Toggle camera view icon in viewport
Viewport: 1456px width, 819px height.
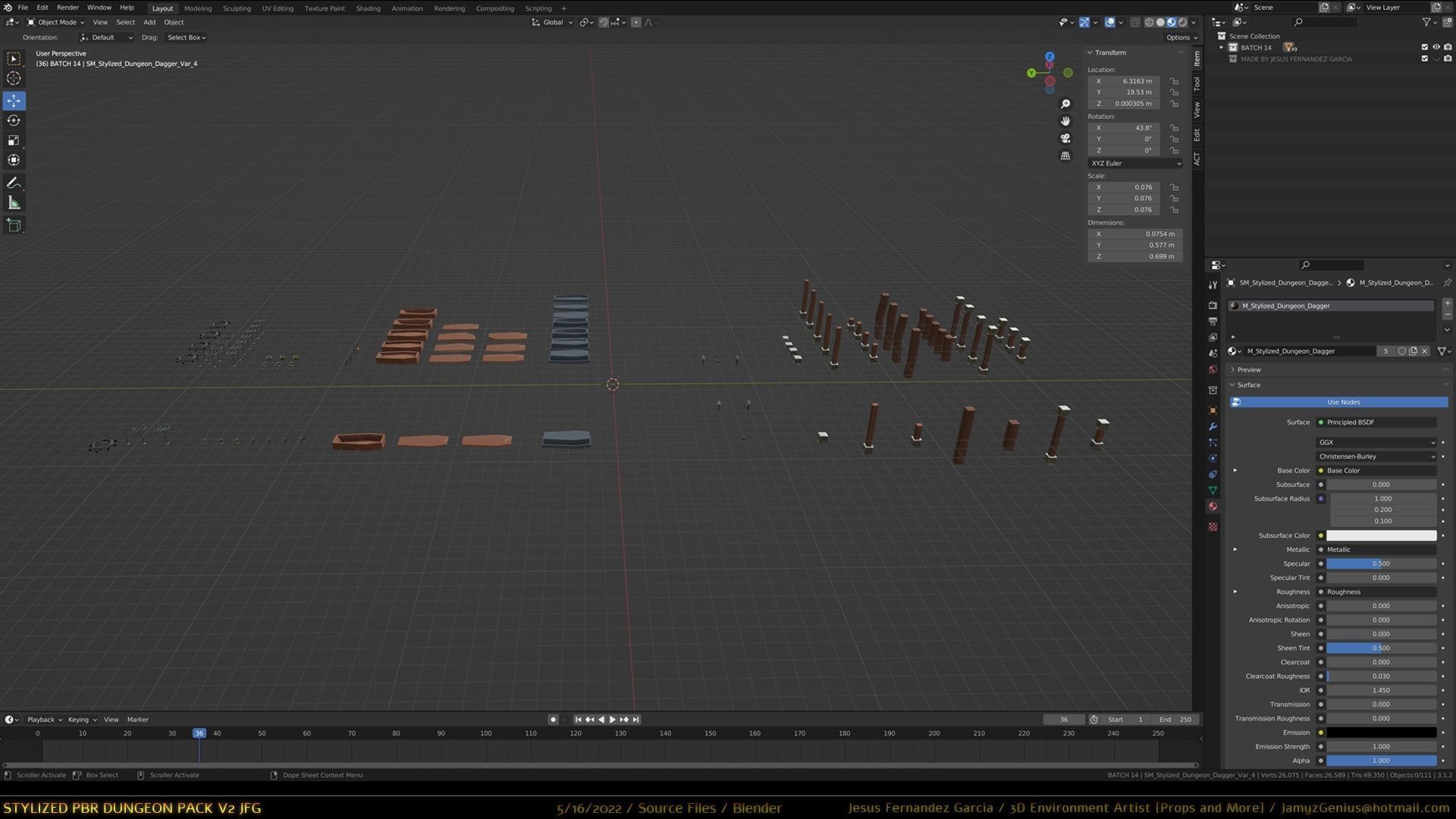(1065, 139)
